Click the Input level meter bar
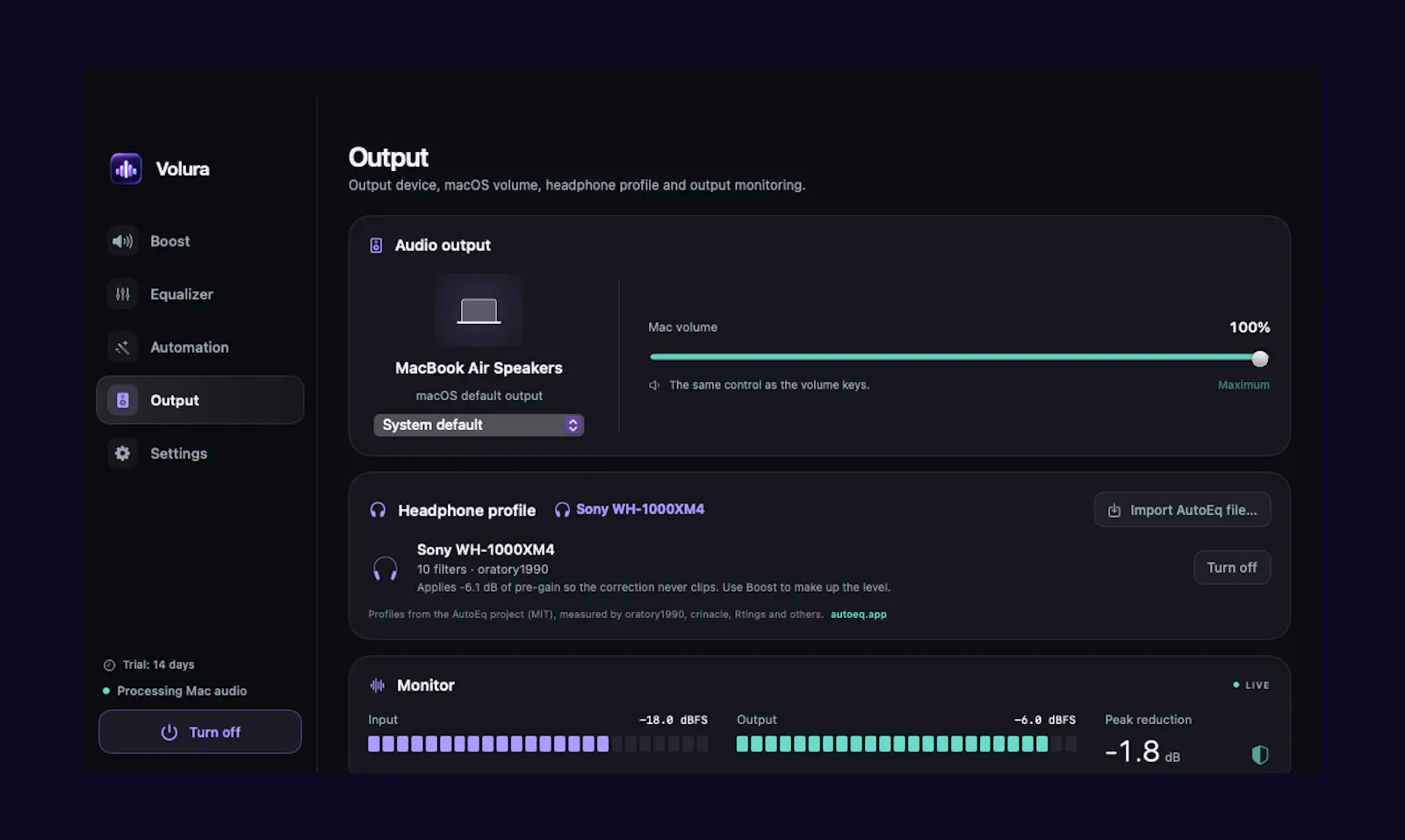Viewport: 1405px width, 840px height. (537, 744)
